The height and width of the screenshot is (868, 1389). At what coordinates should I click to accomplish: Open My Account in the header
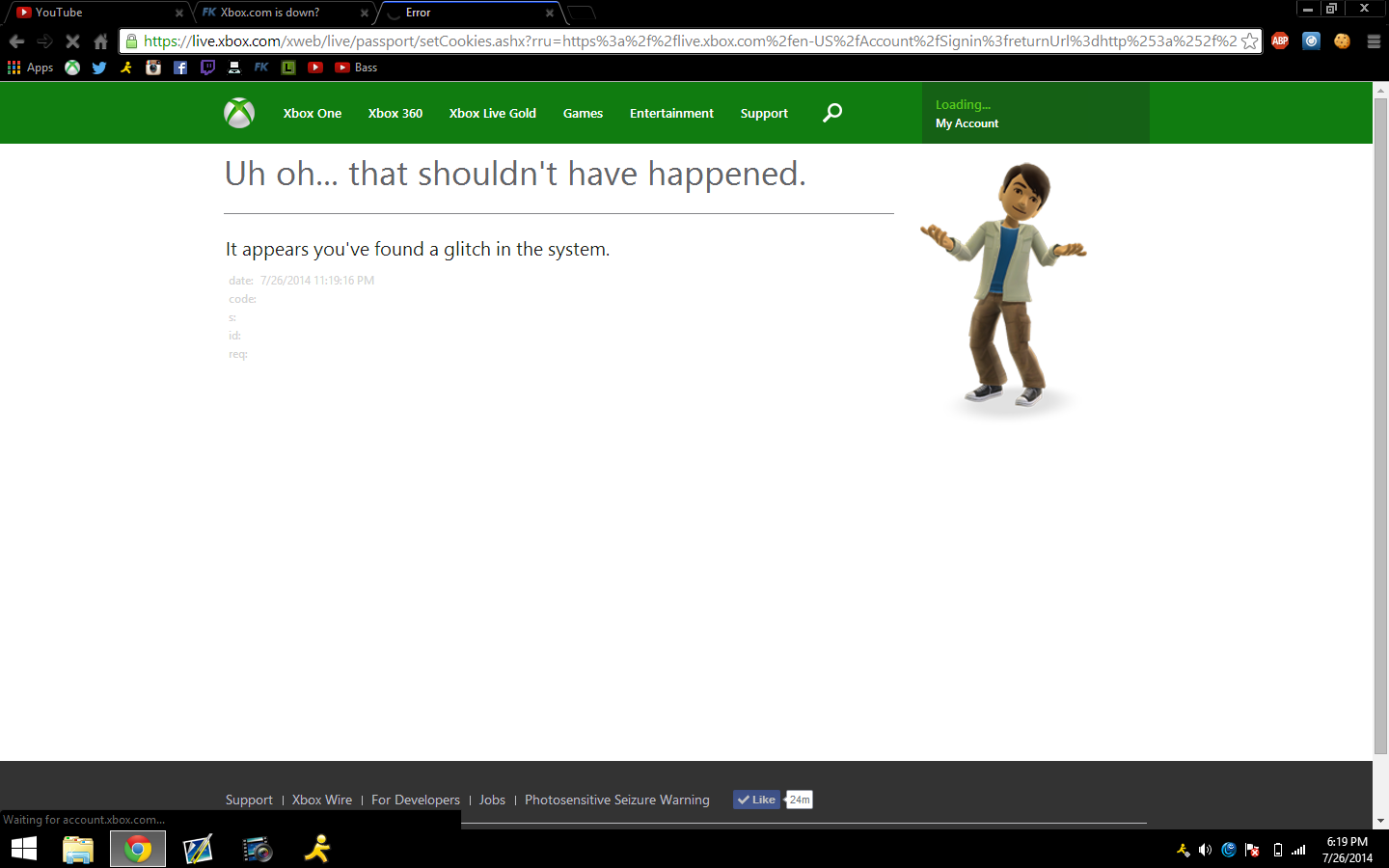pyautogui.click(x=967, y=123)
